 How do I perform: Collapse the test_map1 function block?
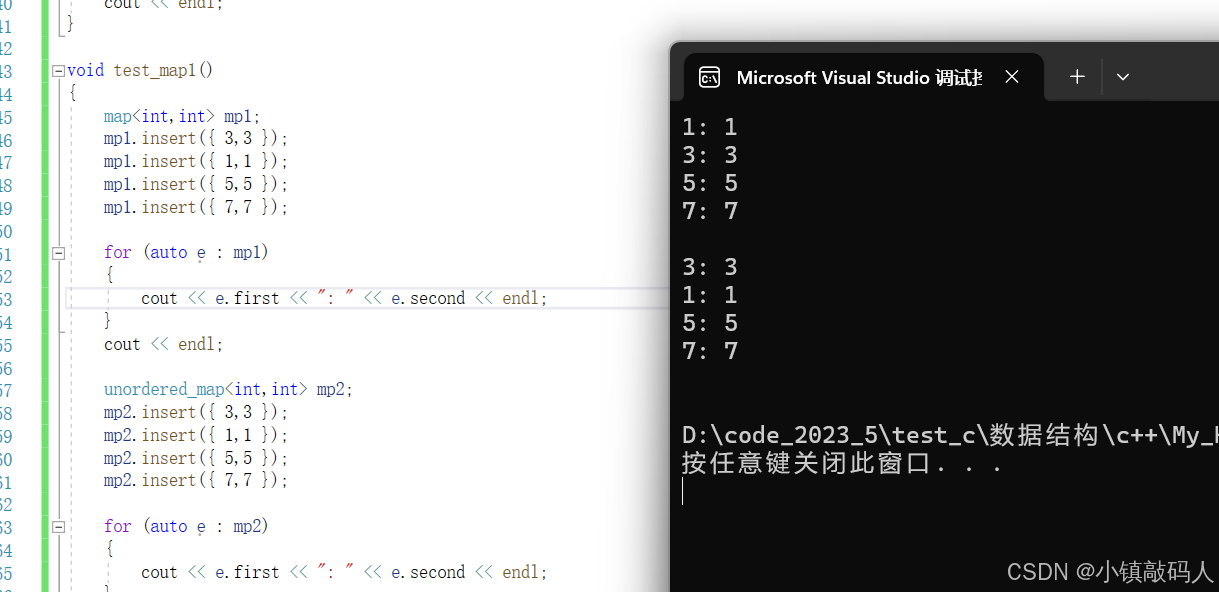click(x=58, y=71)
